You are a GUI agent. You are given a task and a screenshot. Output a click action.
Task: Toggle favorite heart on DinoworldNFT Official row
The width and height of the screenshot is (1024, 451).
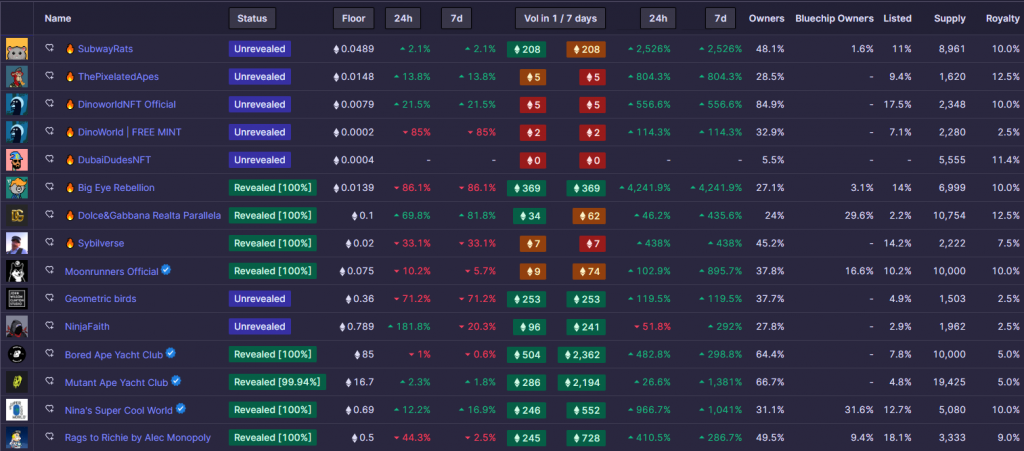(49, 104)
